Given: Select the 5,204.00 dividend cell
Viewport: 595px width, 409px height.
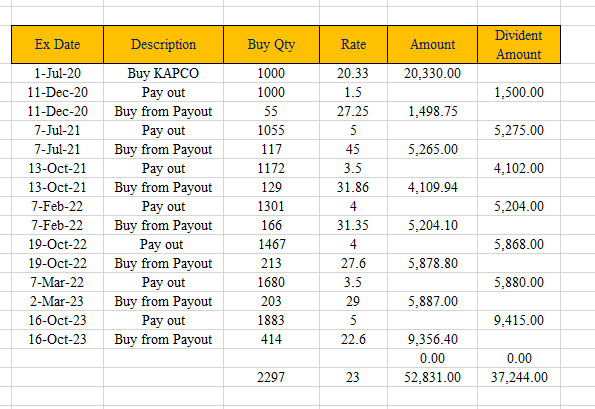Looking at the screenshot, I should 519,206.
